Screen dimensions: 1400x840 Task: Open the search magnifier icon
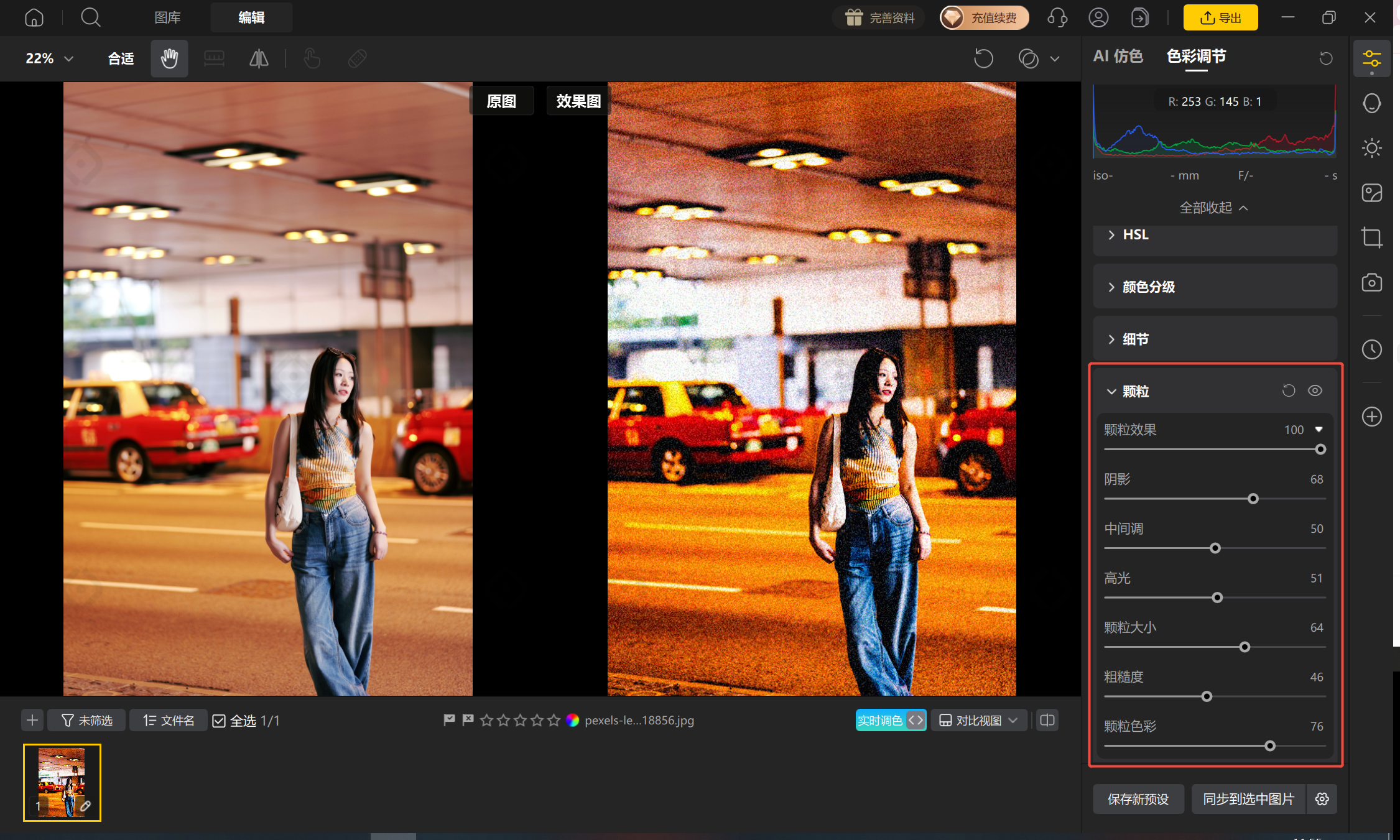coord(91,17)
